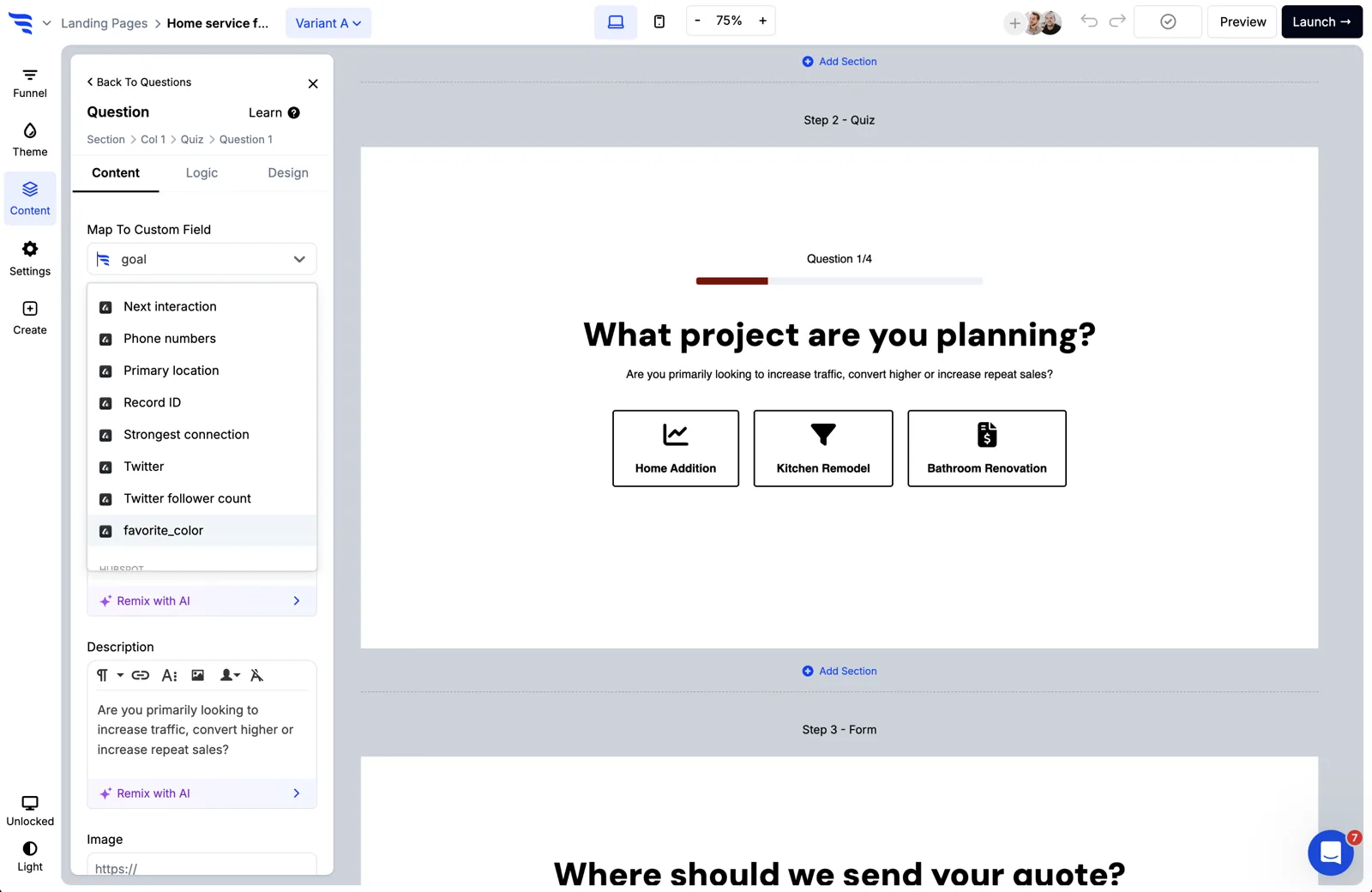This screenshot has height=892, width=1372.
Task: Click the What project are you planning heading
Action: (839, 334)
